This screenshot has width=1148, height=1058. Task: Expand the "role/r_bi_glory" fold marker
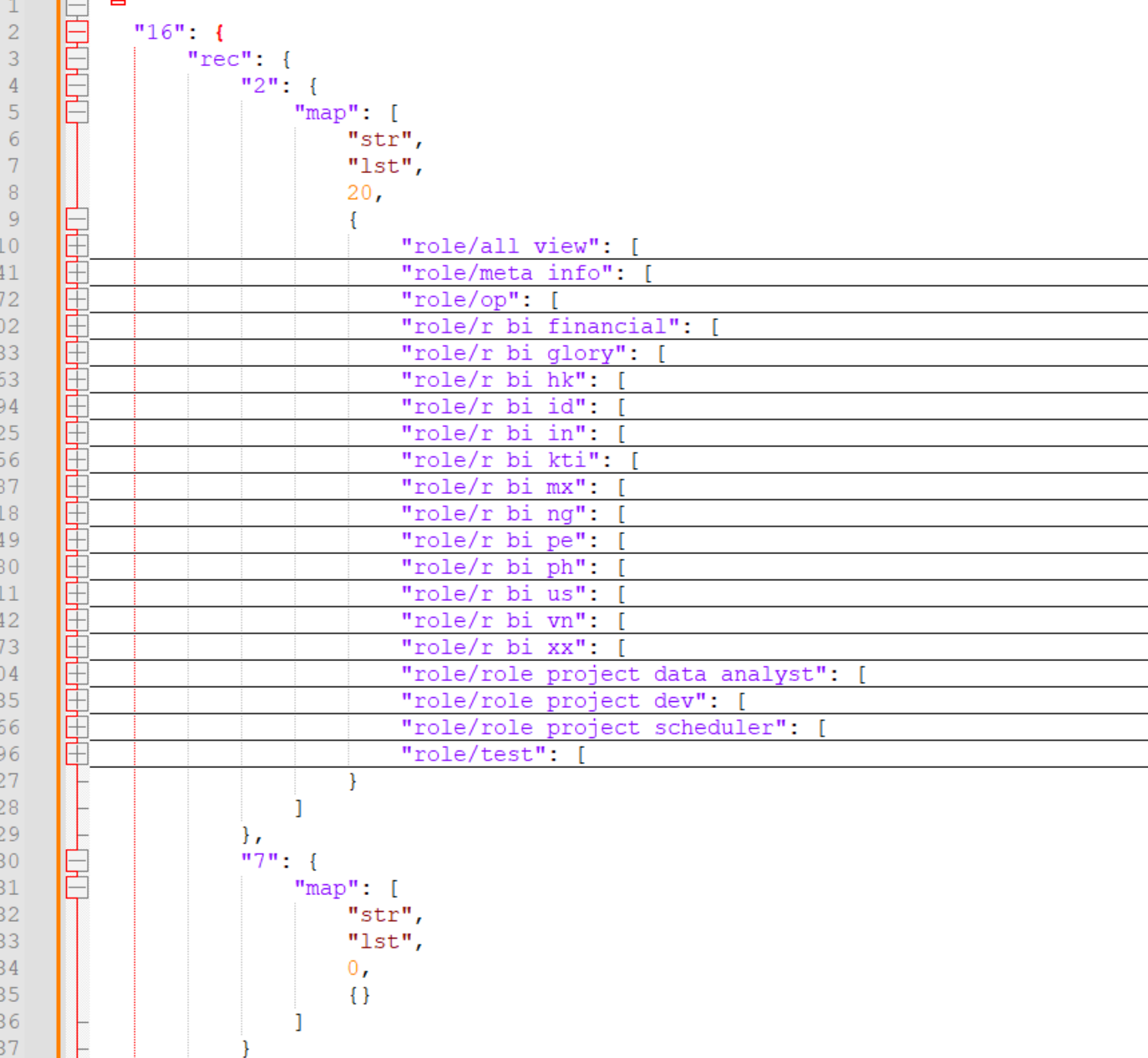(77, 353)
